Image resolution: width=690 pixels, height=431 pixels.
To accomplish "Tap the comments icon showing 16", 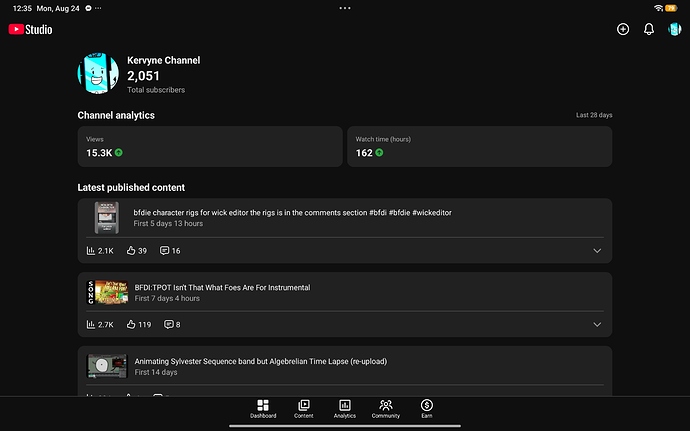I will [x=164, y=250].
